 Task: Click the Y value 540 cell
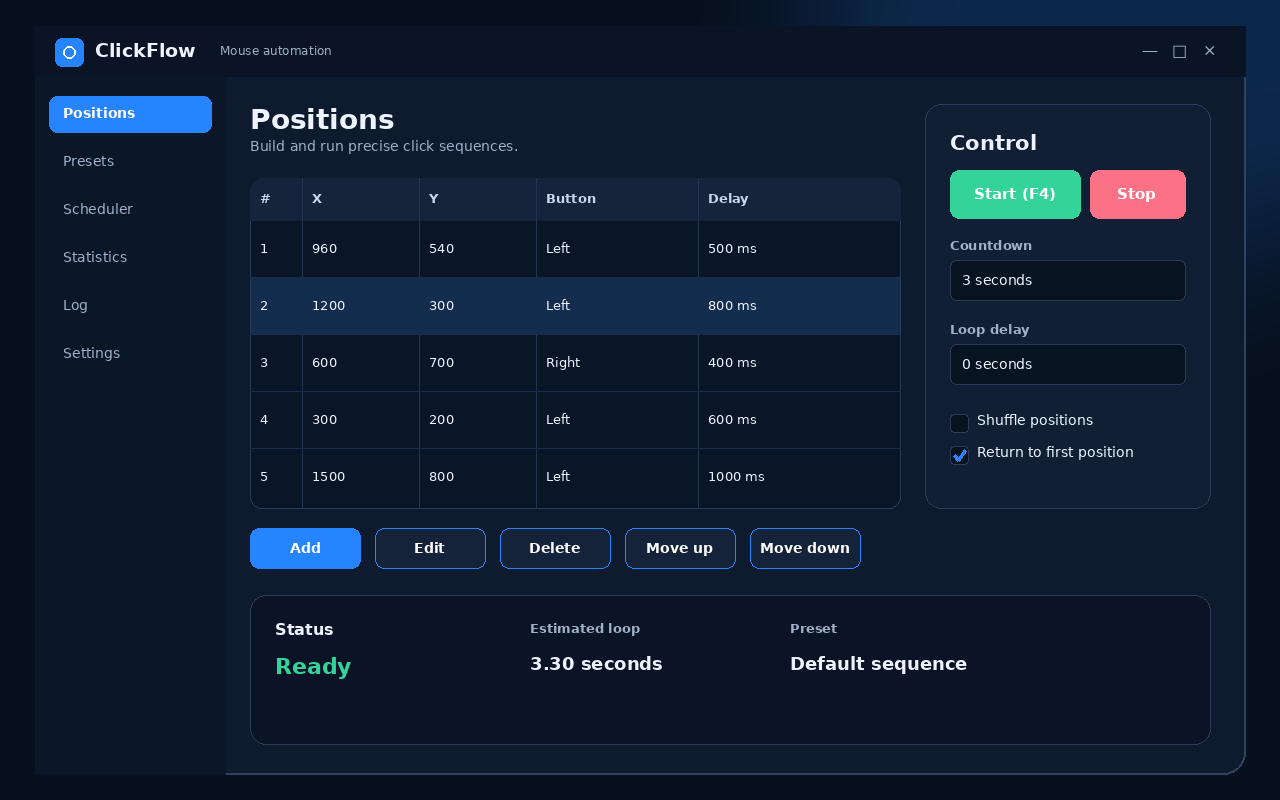478,249
